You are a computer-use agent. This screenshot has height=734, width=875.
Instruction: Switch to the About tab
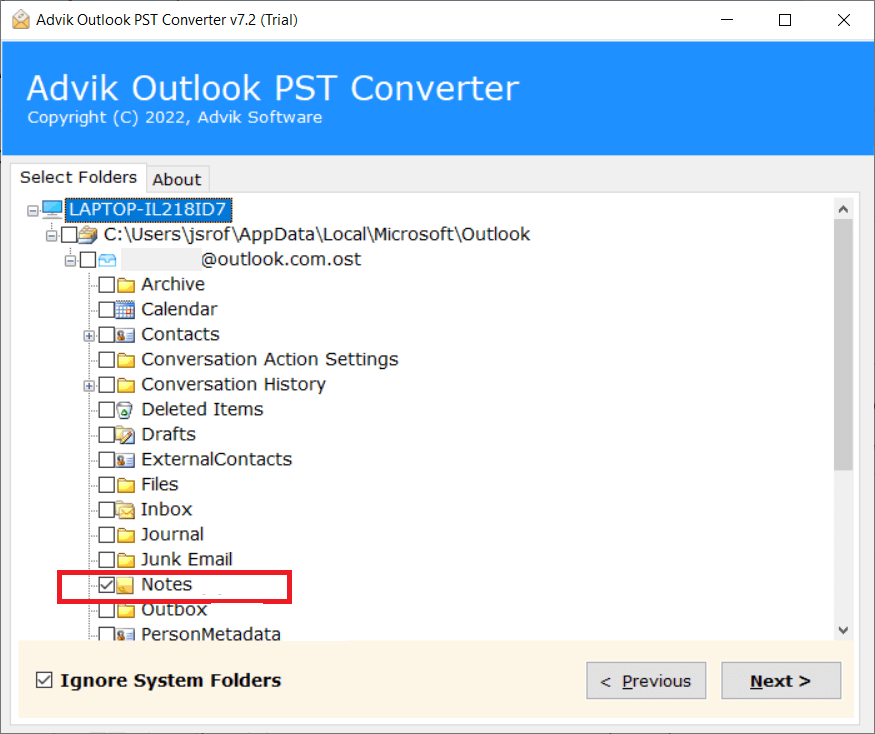tap(177, 180)
